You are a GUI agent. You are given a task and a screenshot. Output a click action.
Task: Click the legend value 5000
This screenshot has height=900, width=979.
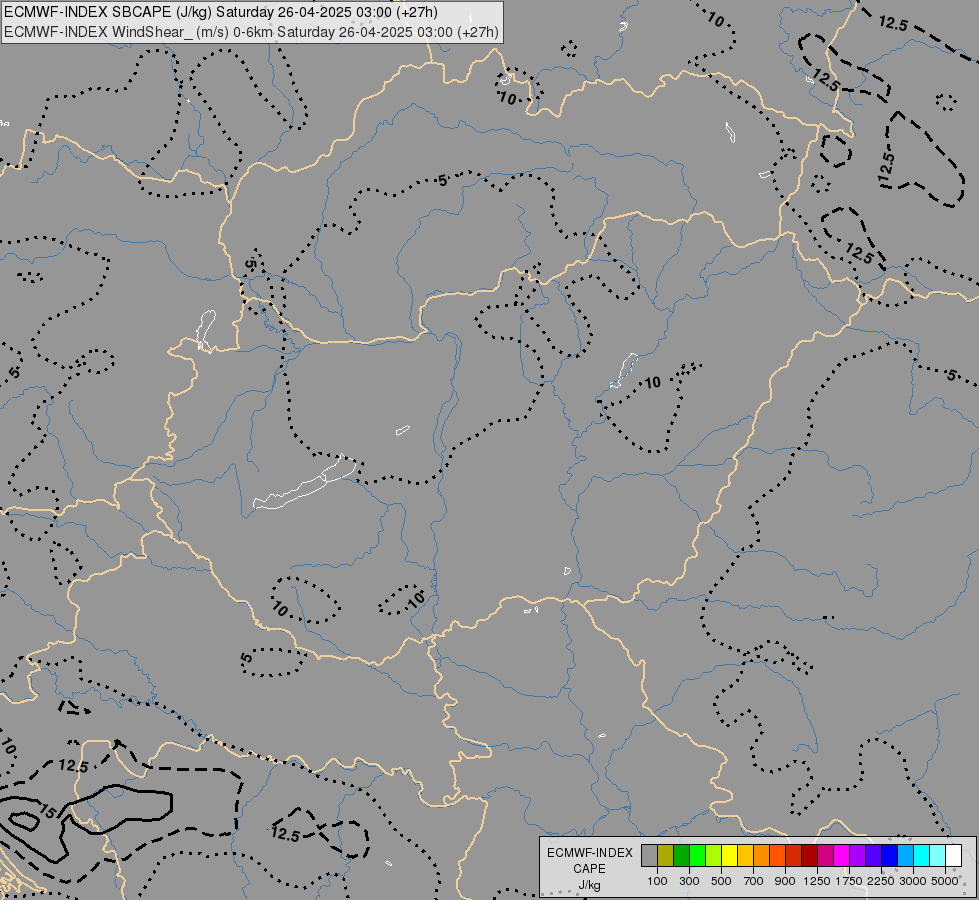945,881
